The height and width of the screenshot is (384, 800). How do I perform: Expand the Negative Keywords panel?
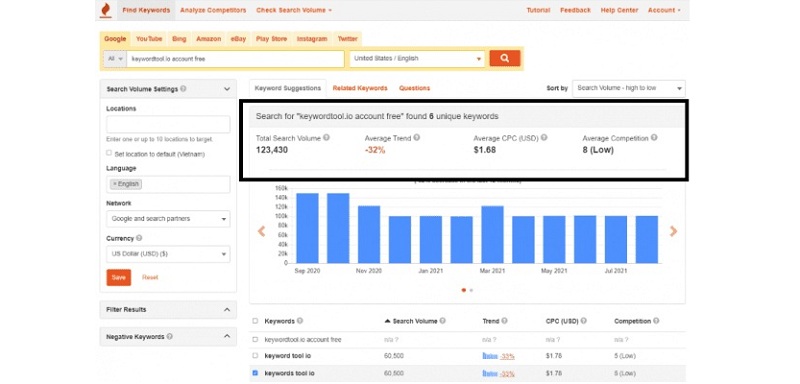(x=227, y=337)
